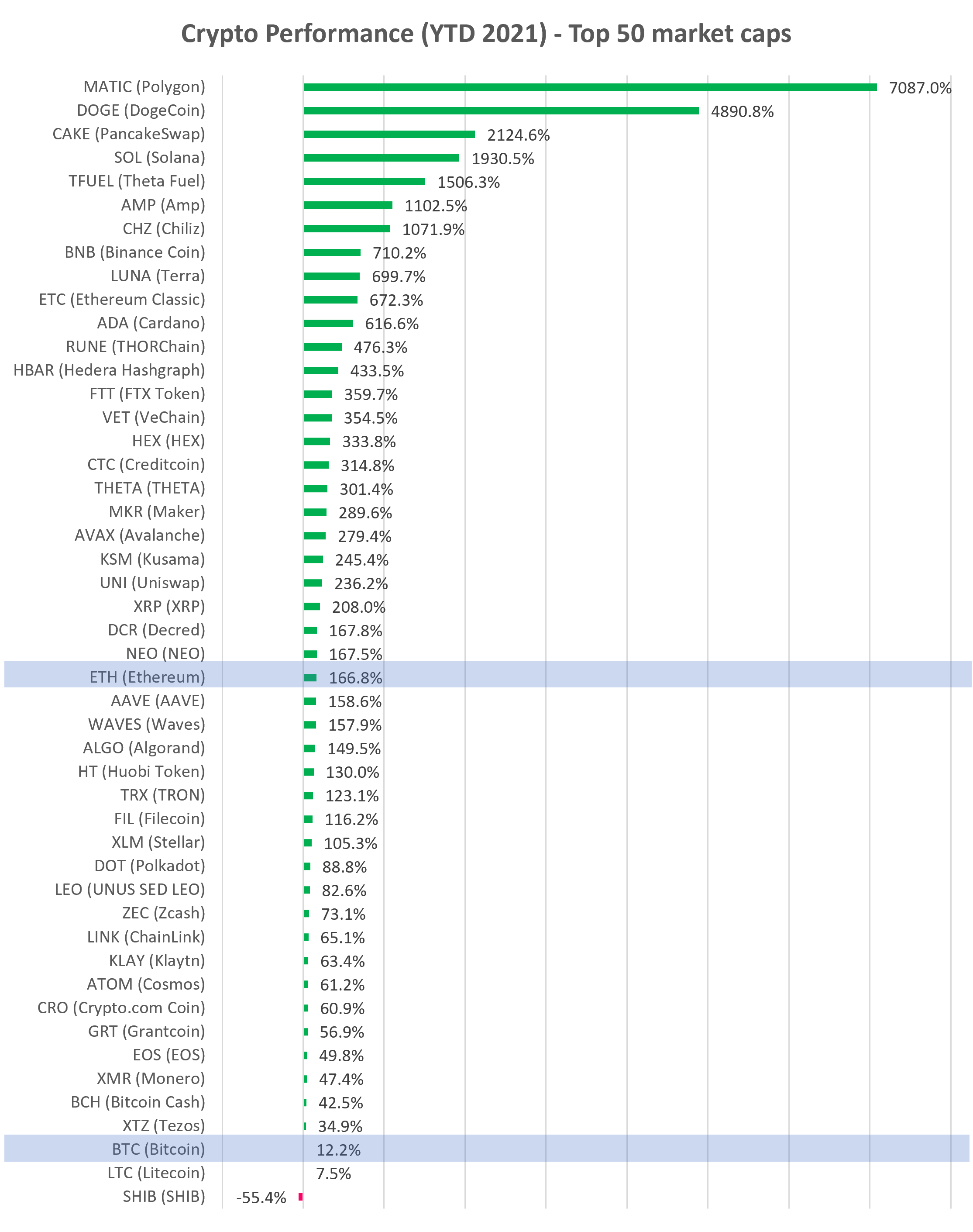Click the 56.9% Grantcoin value

click(x=342, y=1032)
